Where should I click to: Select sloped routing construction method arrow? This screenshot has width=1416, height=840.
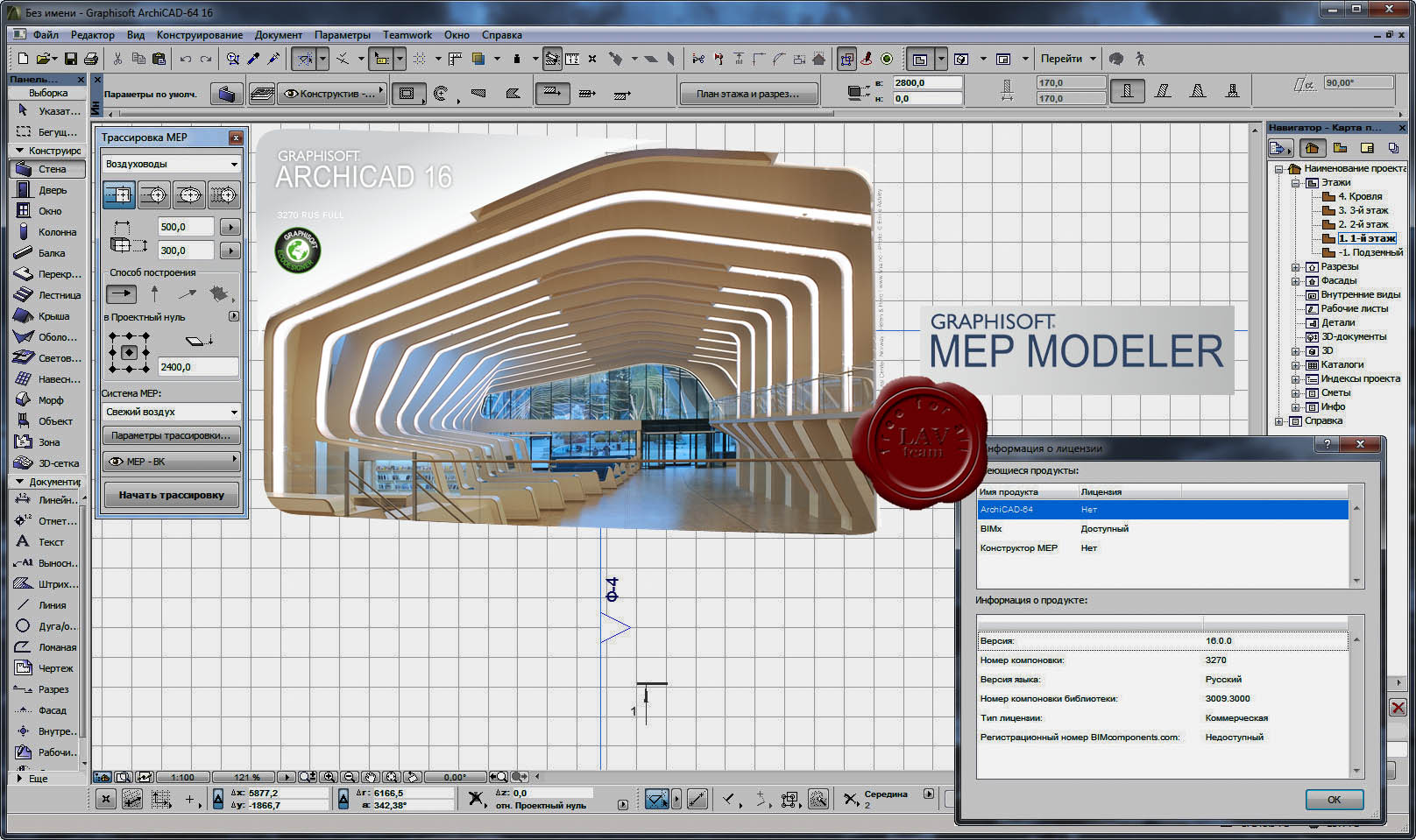(x=187, y=293)
